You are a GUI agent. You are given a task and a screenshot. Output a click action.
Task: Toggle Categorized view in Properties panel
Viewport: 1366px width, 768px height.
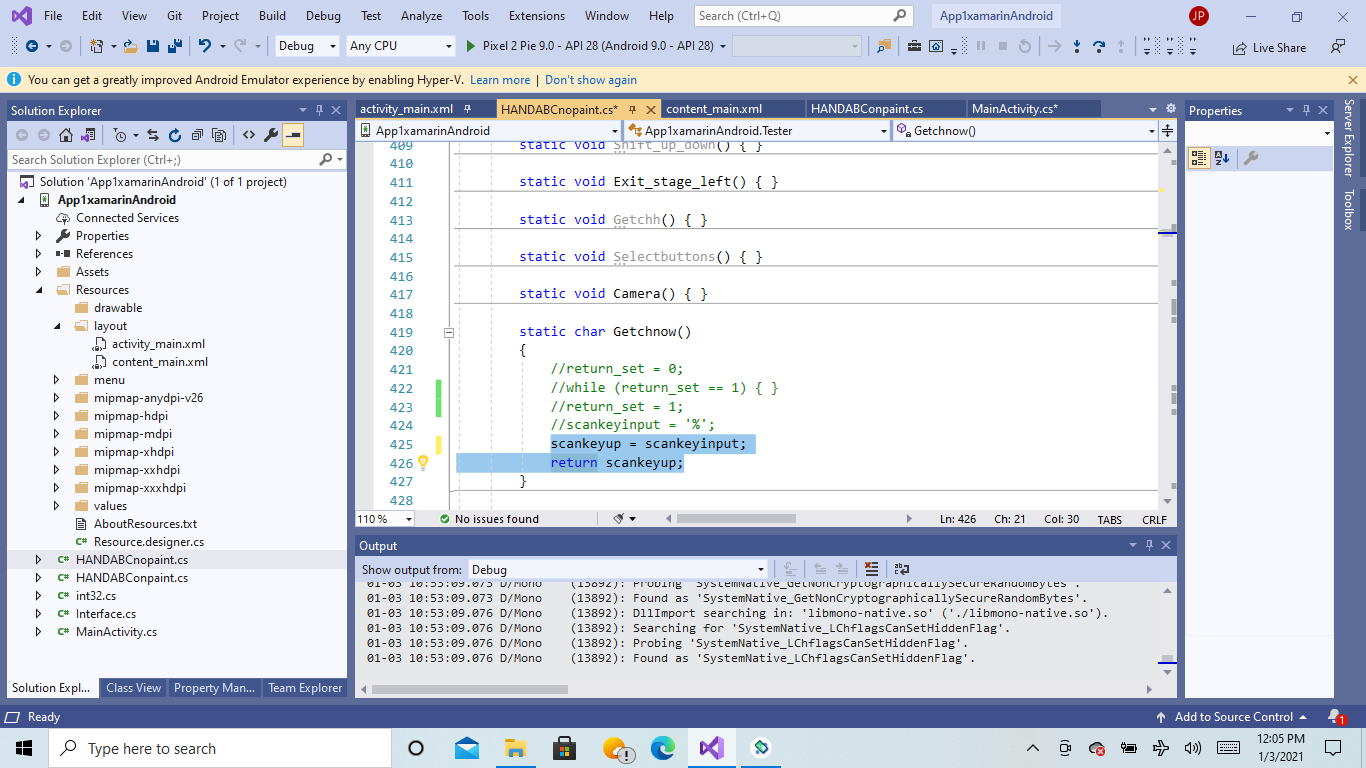1199,158
